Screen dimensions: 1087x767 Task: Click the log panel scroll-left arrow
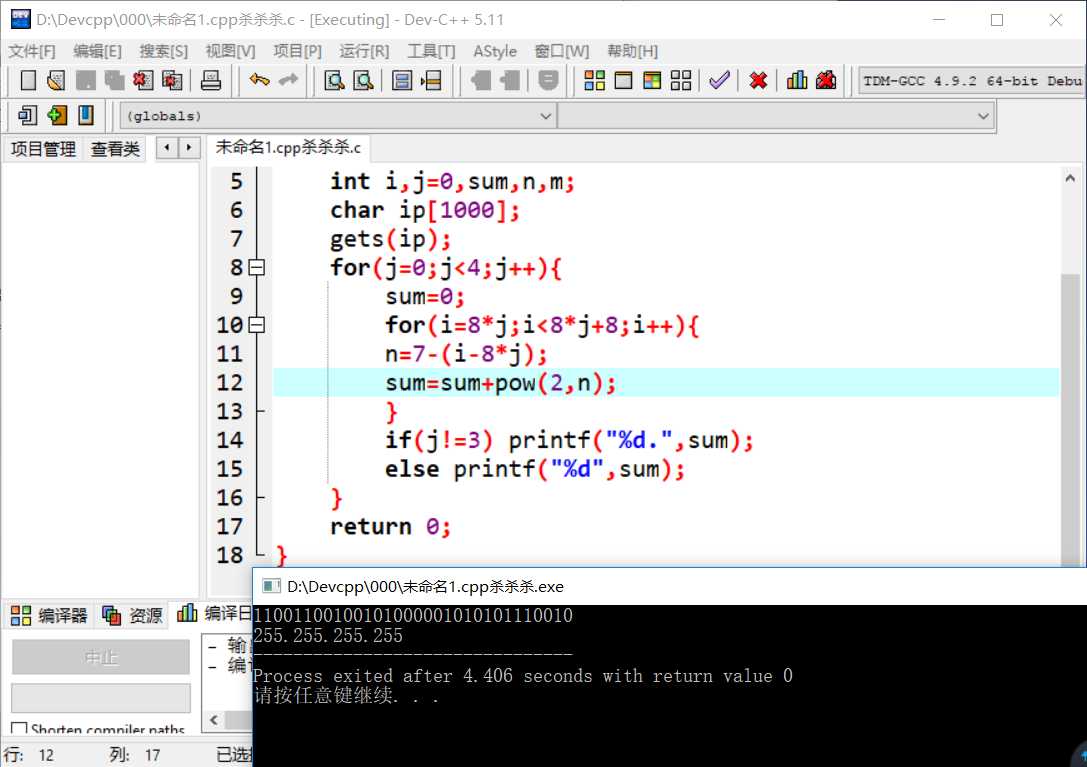point(214,720)
